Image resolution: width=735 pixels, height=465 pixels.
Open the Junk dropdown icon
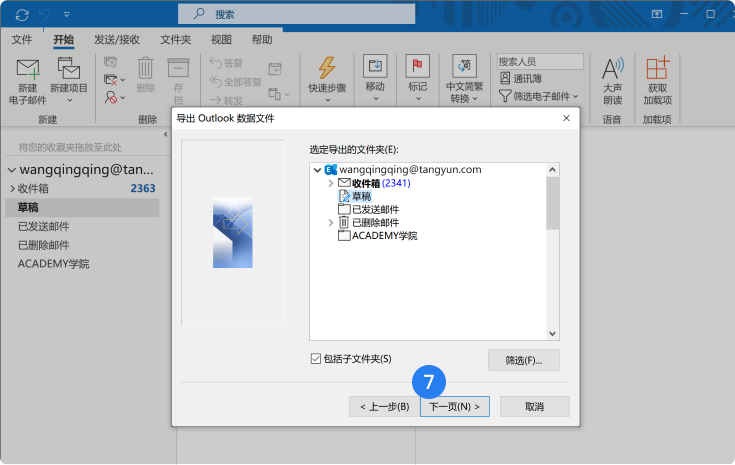pos(114,98)
